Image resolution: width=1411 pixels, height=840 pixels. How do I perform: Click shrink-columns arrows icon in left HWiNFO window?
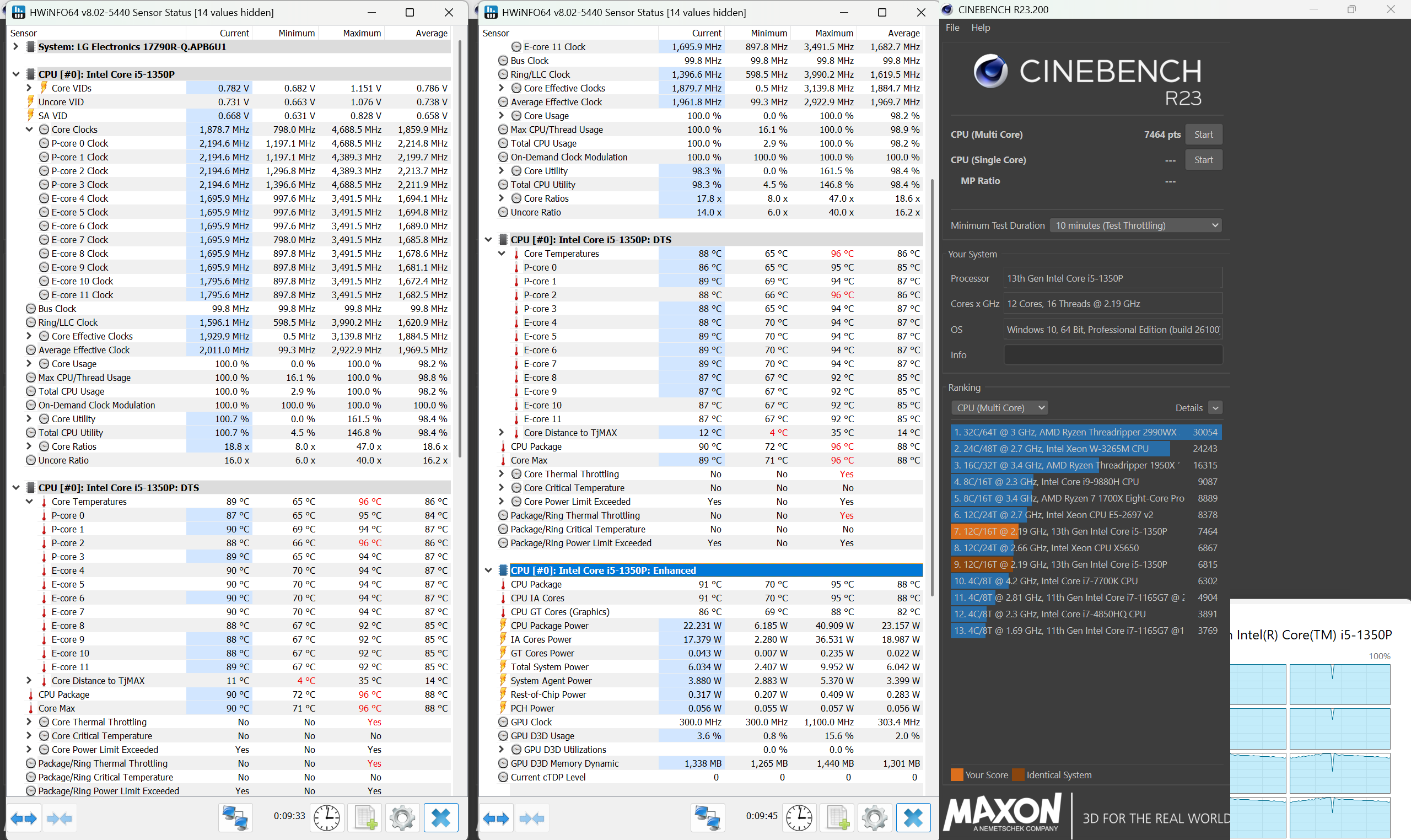[60, 818]
